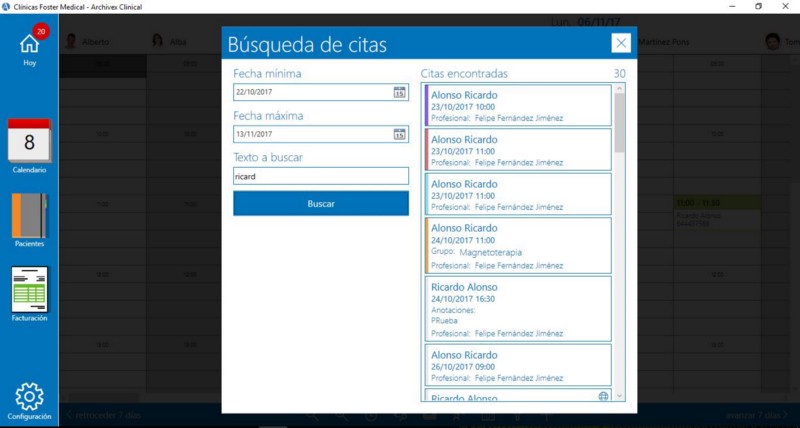Click results scrollbar down arrow
Image resolution: width=800 pixels, height=428 pixels.
[x=619, y=396]
